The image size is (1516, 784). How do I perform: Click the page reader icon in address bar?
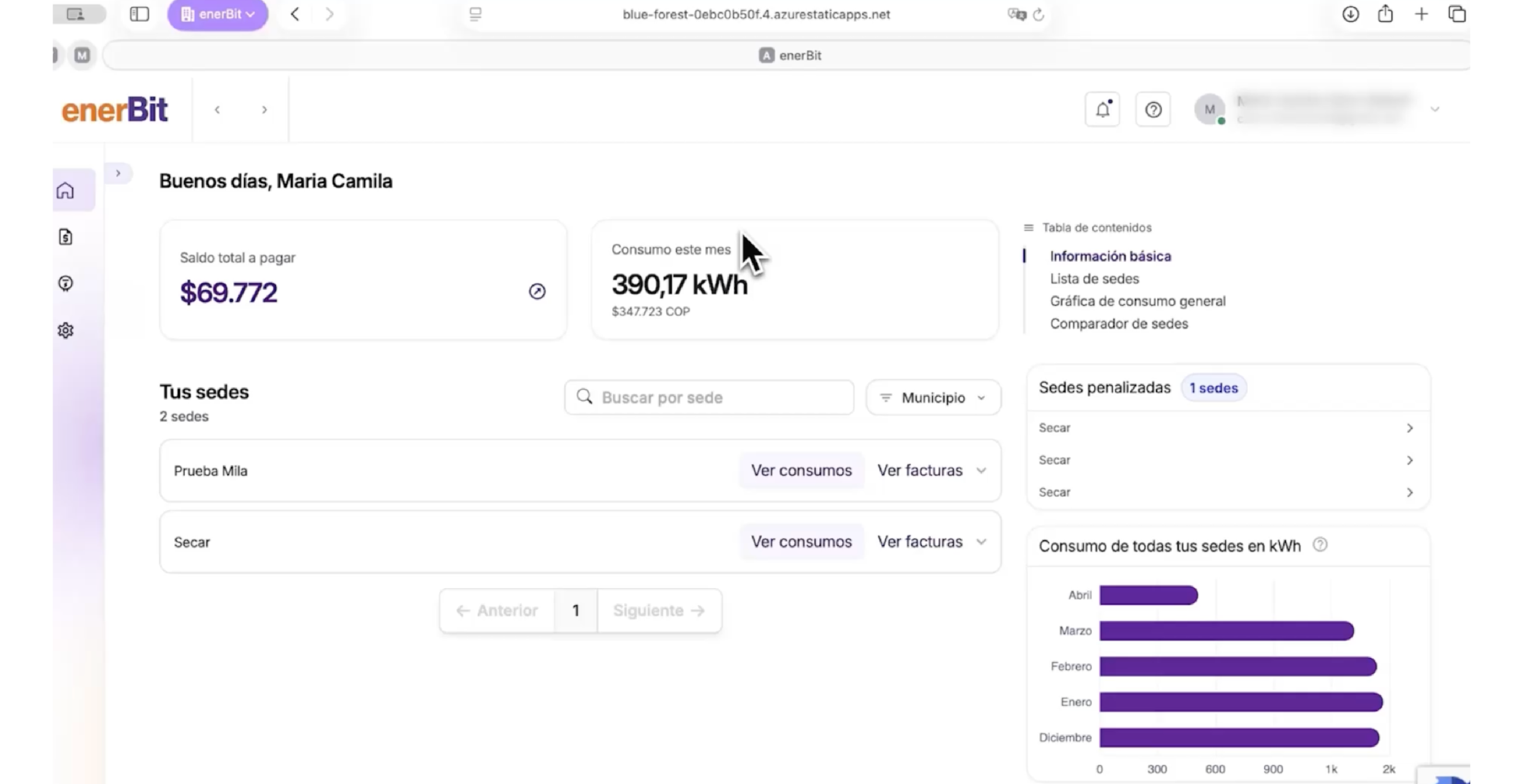pos(476,14)
